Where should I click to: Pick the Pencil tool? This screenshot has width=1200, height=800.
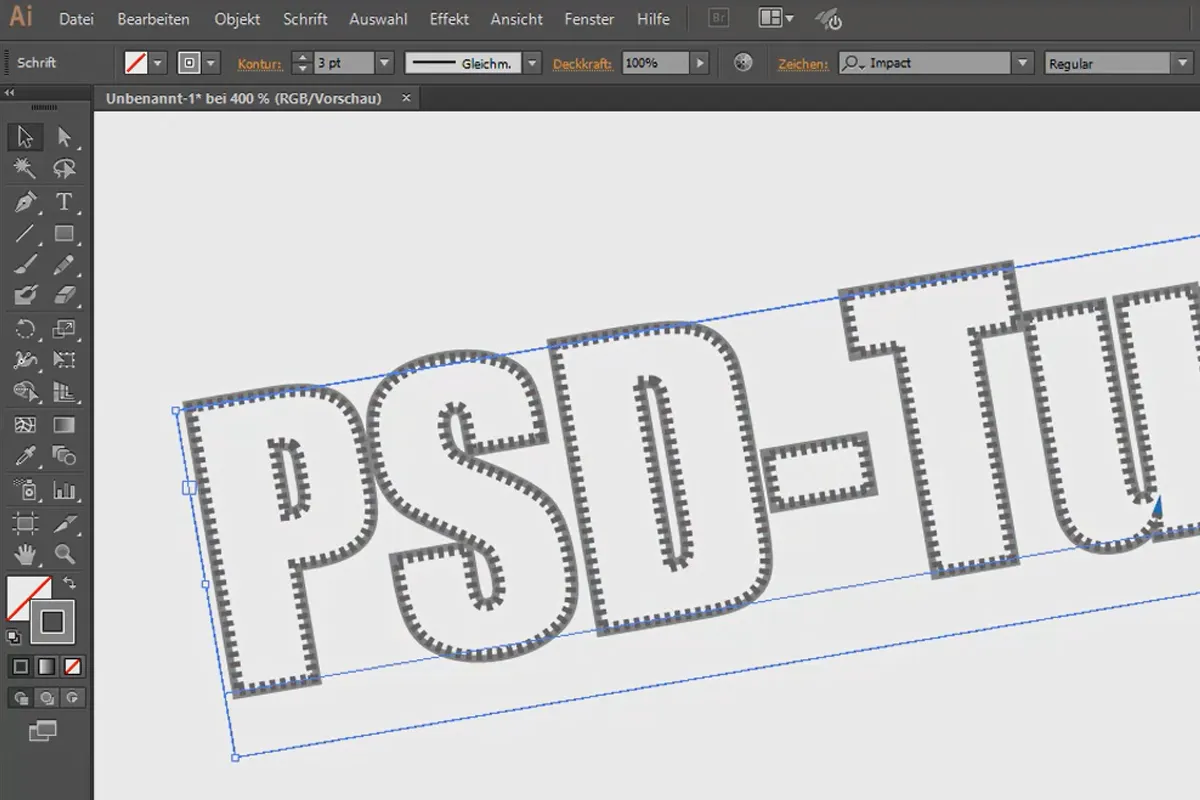pyautogui.click(x=64, y=265)
